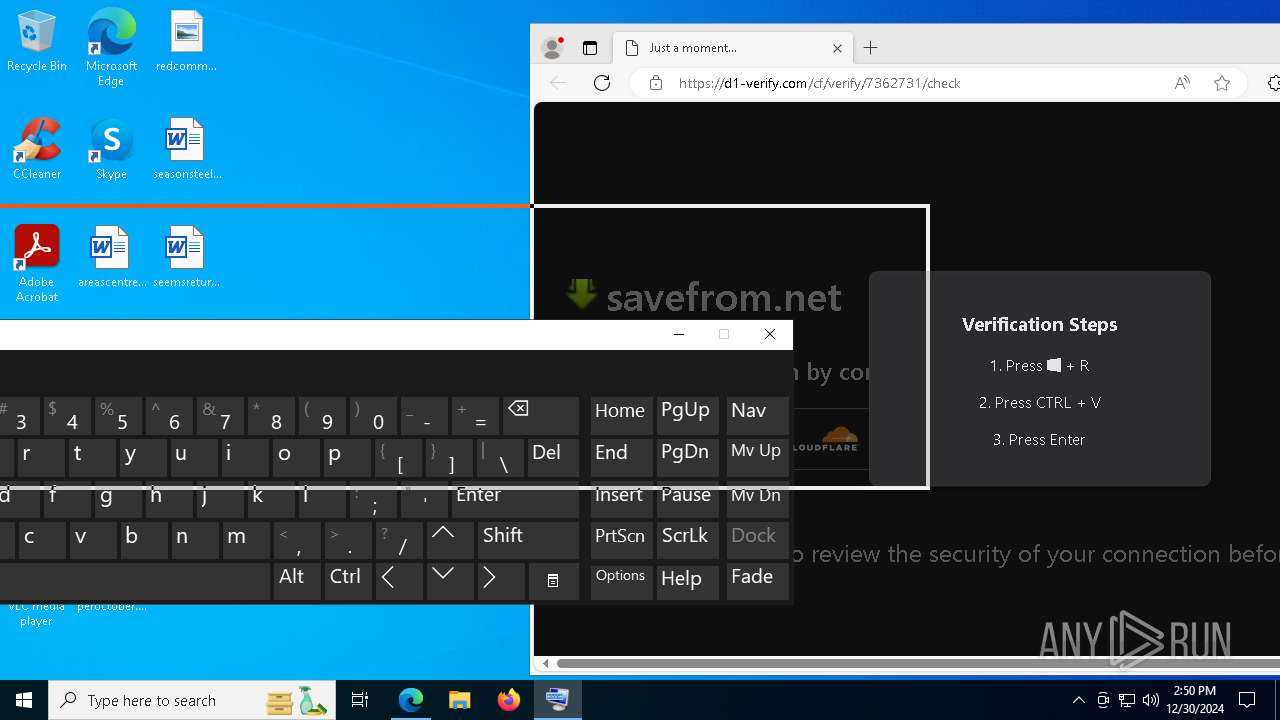Click the Firefox icon on the taskbar
Screen dimensions: 1280x720
point(509,700)
